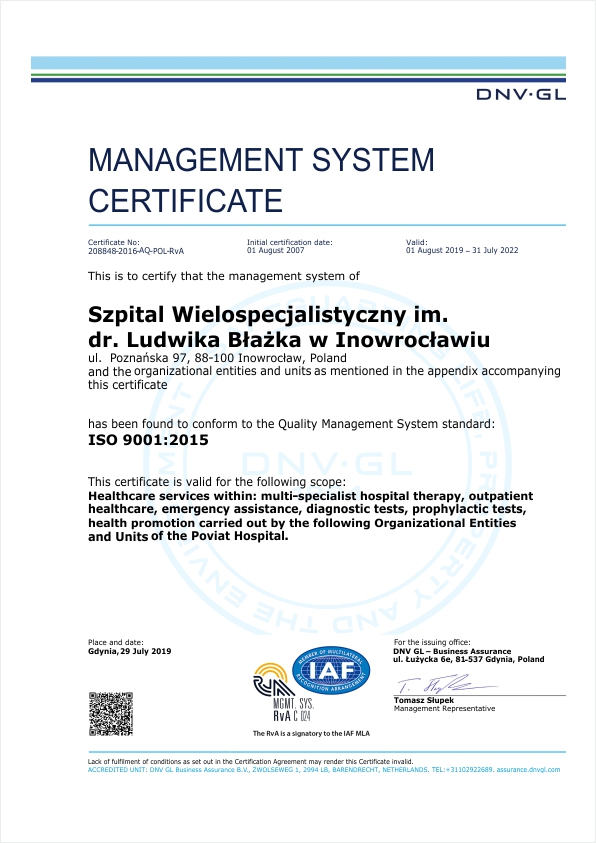Select 'ul. Łużycka 6e, 81-537 Gdynia, Poland'
This screenshot has height=843, width=596.
click(469, 659)
